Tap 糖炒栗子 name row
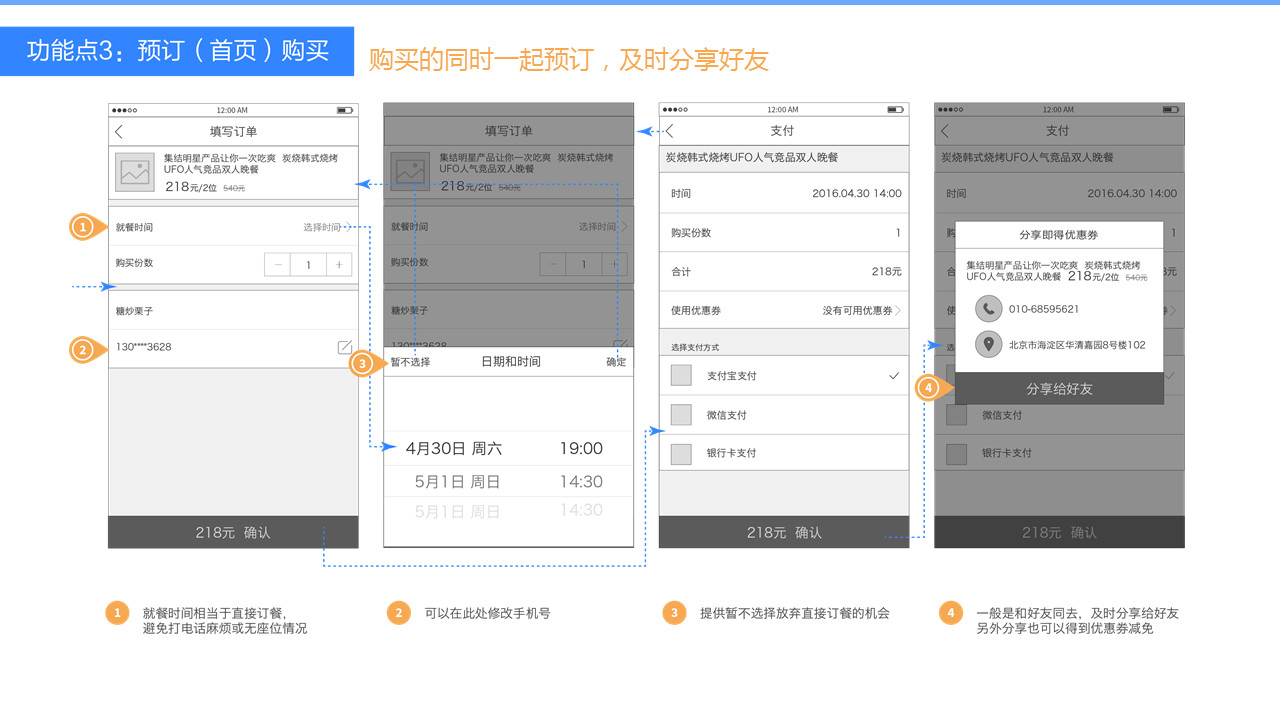 pyautogui.click(x=233, y=311)
